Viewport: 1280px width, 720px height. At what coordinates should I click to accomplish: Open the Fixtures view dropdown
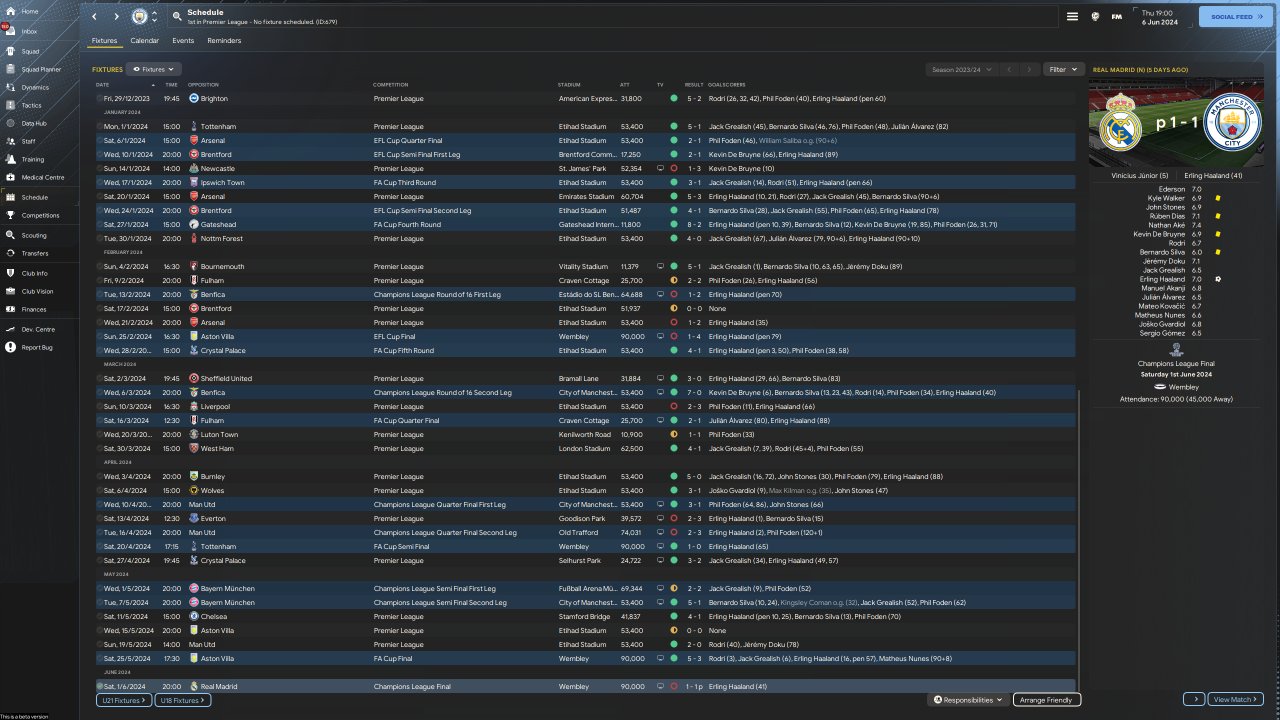[x=155, y=70]
